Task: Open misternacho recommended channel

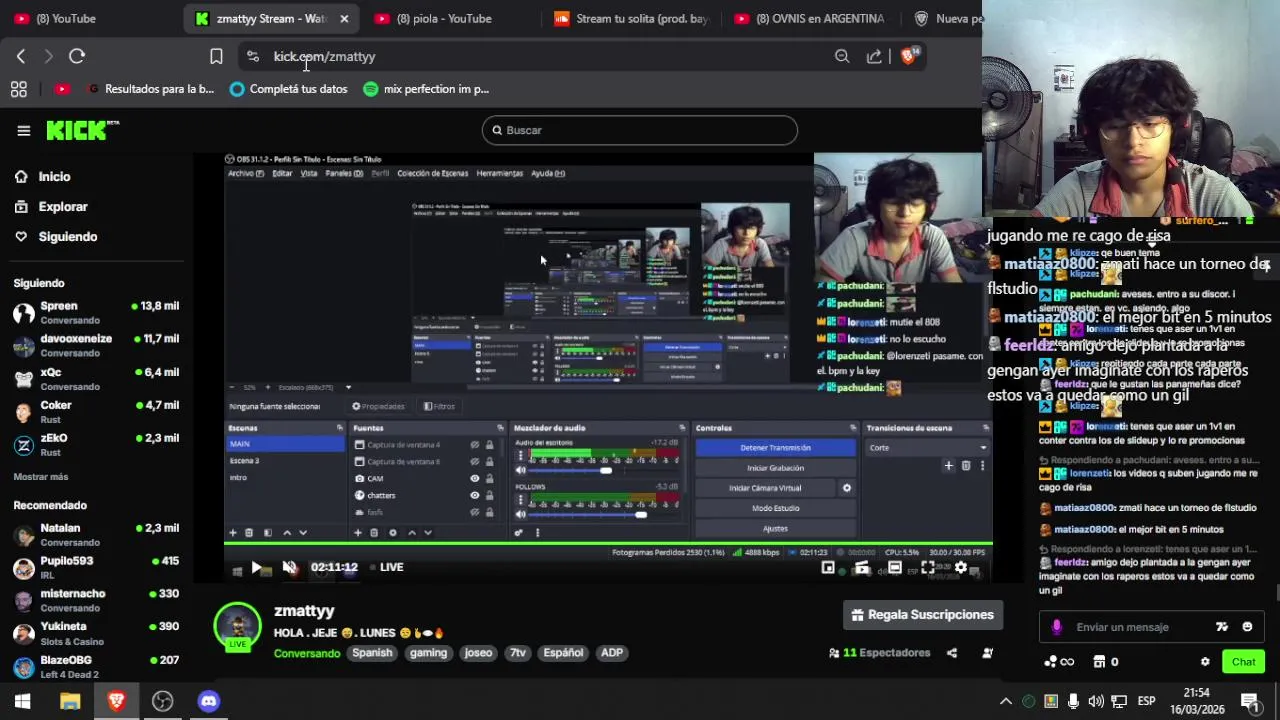Action: pos(96,600)
